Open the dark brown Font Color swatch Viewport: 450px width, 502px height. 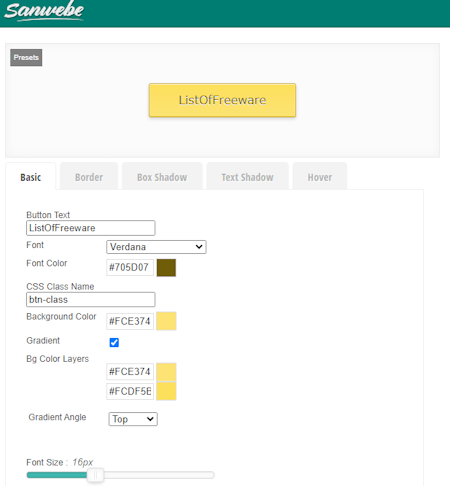coord(166,268)
